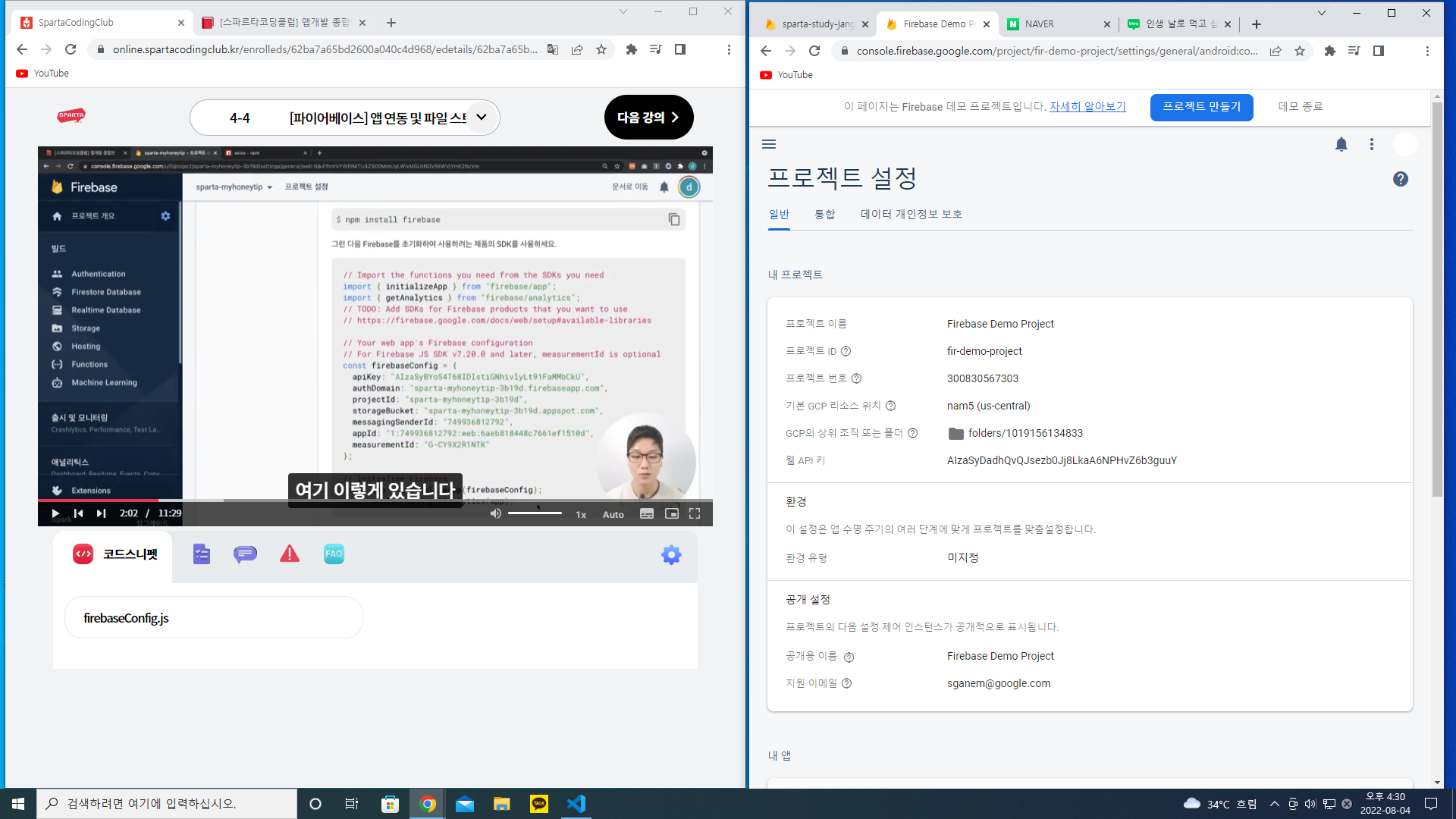The image size is (1456, 819).
Task: Select the 일반 settings tab
Action: point(779,215)
